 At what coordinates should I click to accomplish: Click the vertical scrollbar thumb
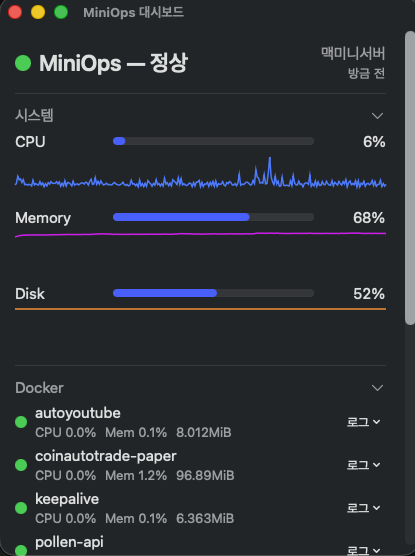coord(410,178)
